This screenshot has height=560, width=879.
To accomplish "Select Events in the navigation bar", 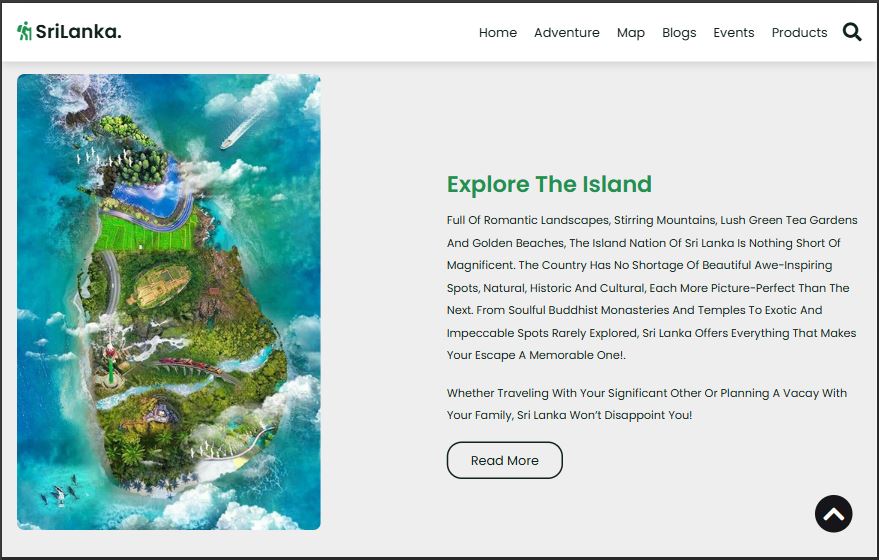I will pos(733,33).
